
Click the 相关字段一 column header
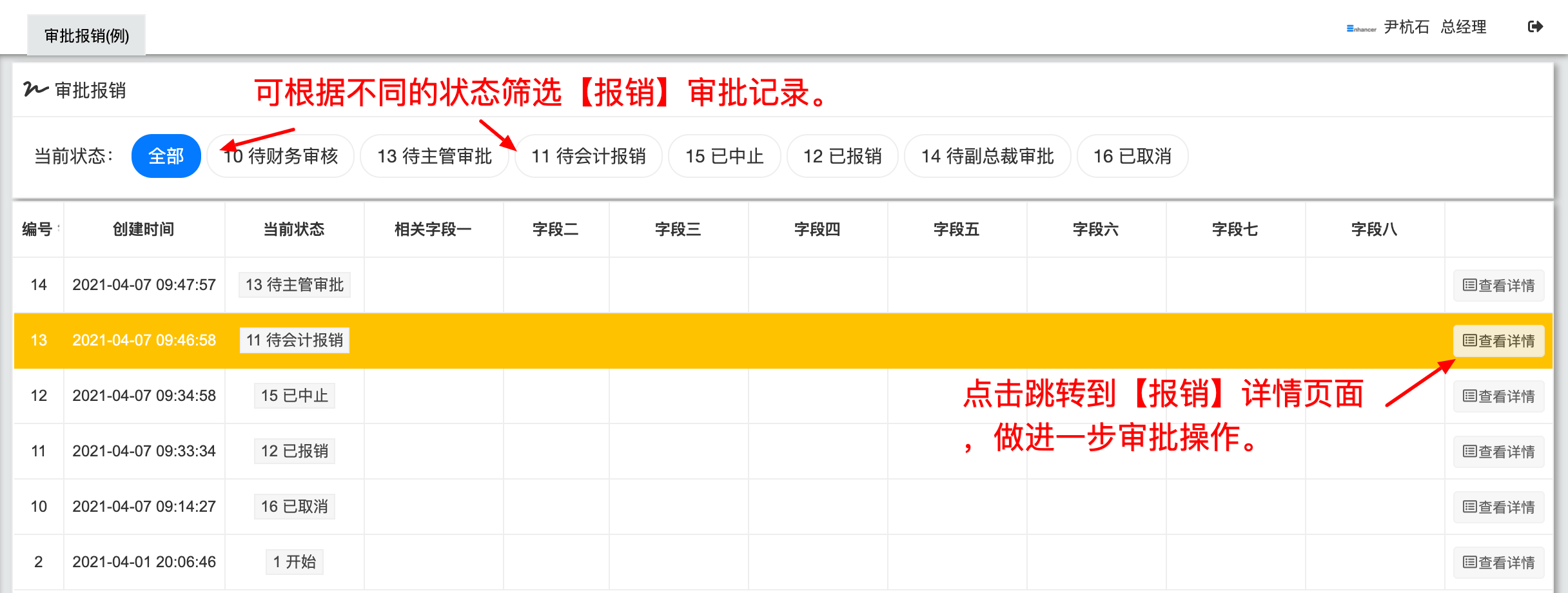433,229
